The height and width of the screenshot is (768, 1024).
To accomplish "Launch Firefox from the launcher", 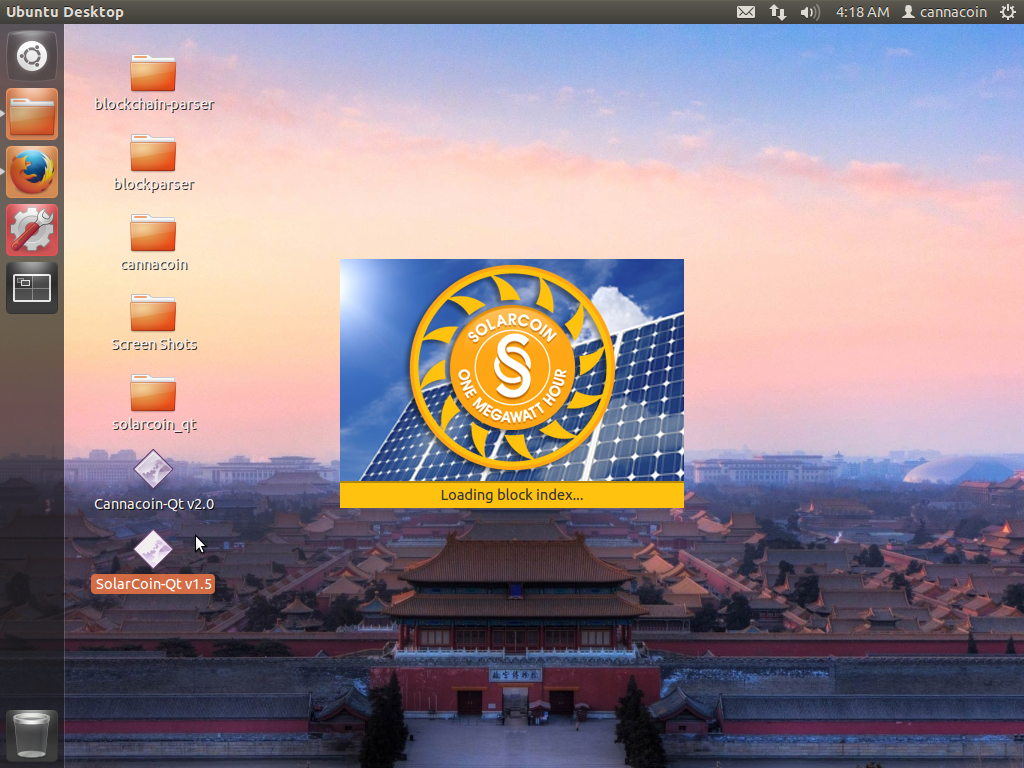I will tap(32, 172).
